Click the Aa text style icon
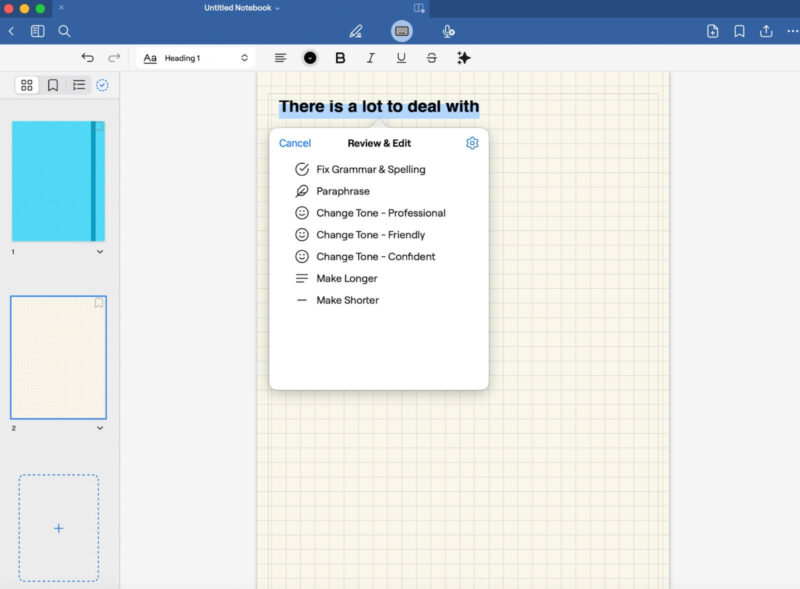The width and height of the screenshot is (800, 589). click(x=149, y=58)
